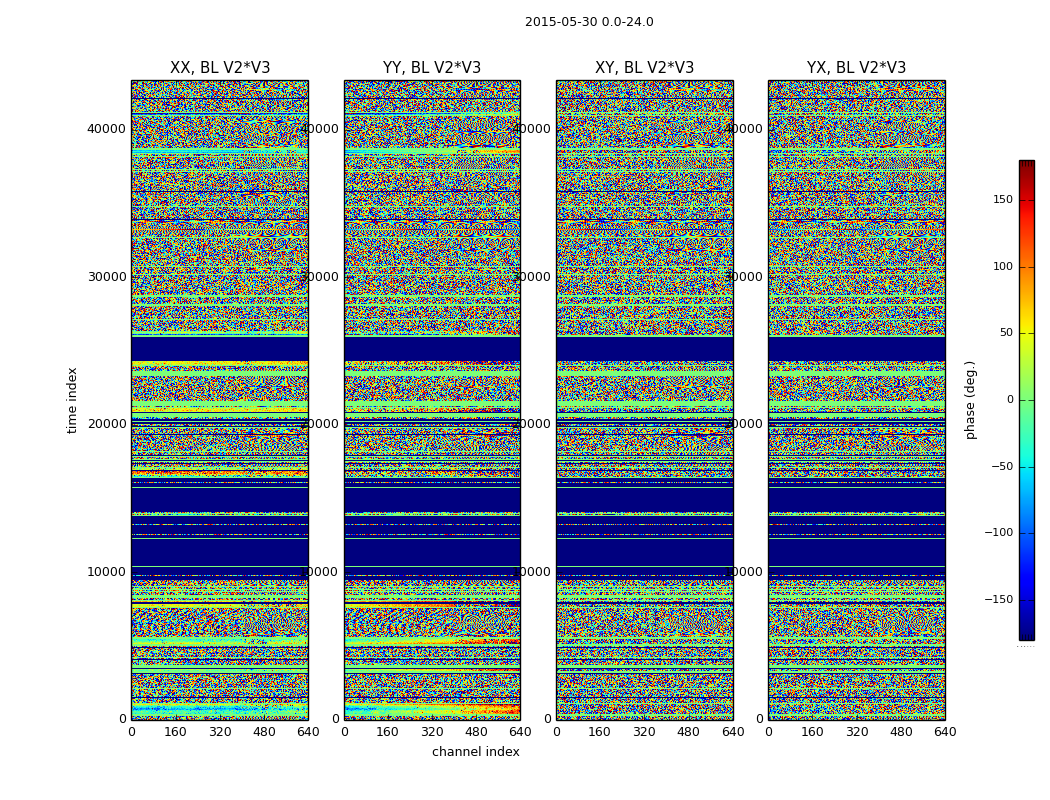Click the XX, BL V2*V3 panel title
The image size is (1050, 800).
(x=220, y=68)
